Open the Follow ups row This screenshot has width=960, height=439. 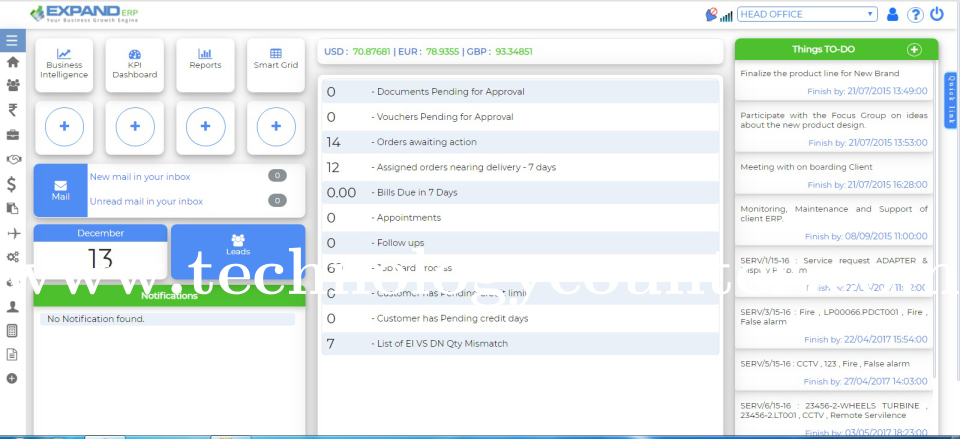[520, 243]
